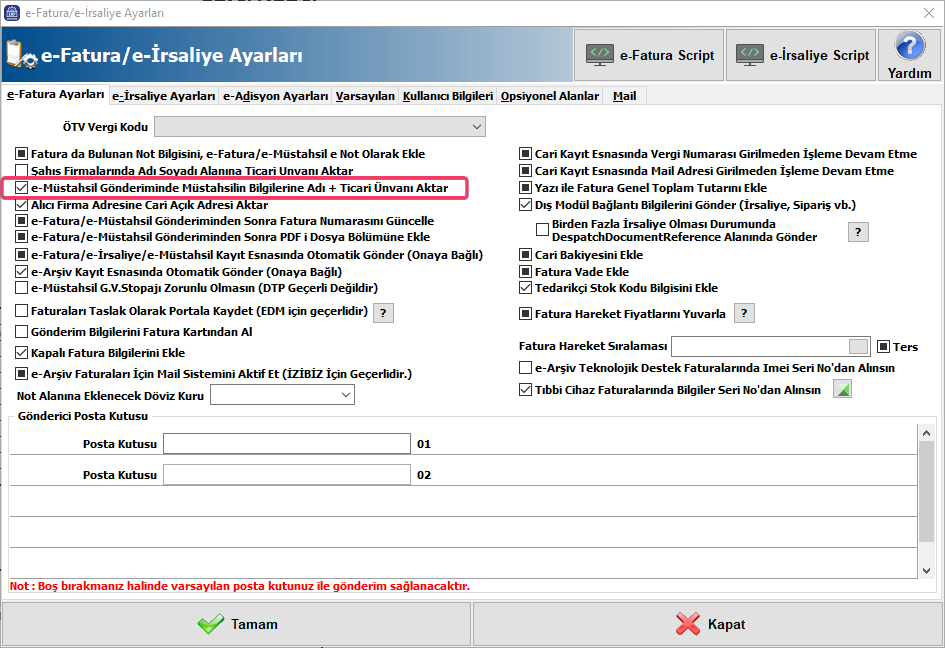The height and width of the screenshot is (648, 945).
Task: Click the browse button in Fatura Hareket Sıralaması
Action: coord(858,346)
